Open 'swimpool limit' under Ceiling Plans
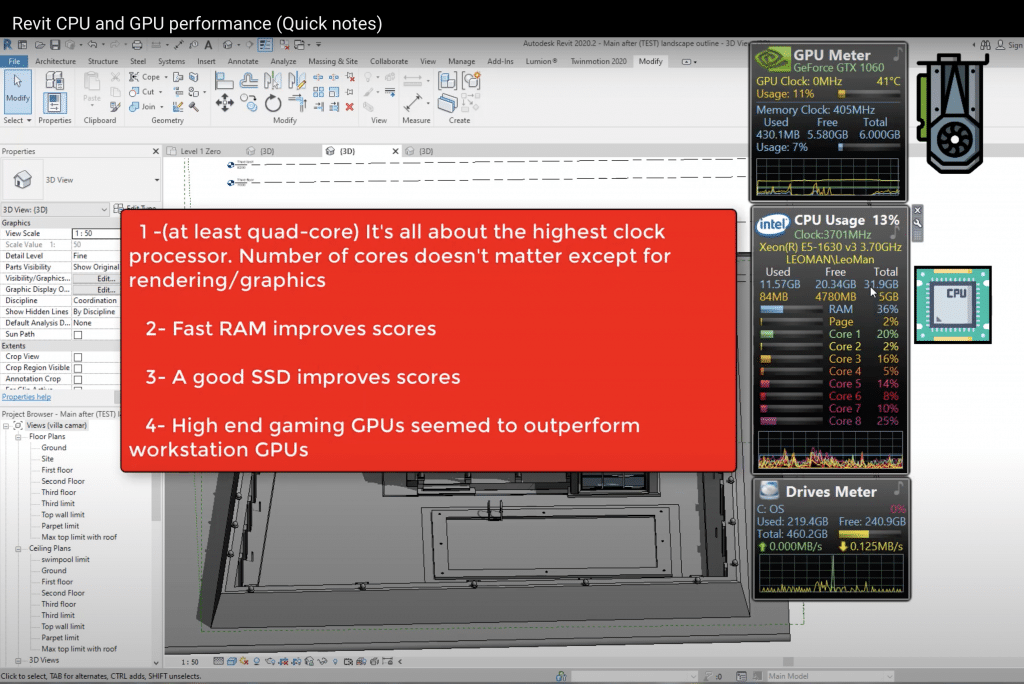The width and height of the screenshot is (1024, 684). [x=65, y=559]
